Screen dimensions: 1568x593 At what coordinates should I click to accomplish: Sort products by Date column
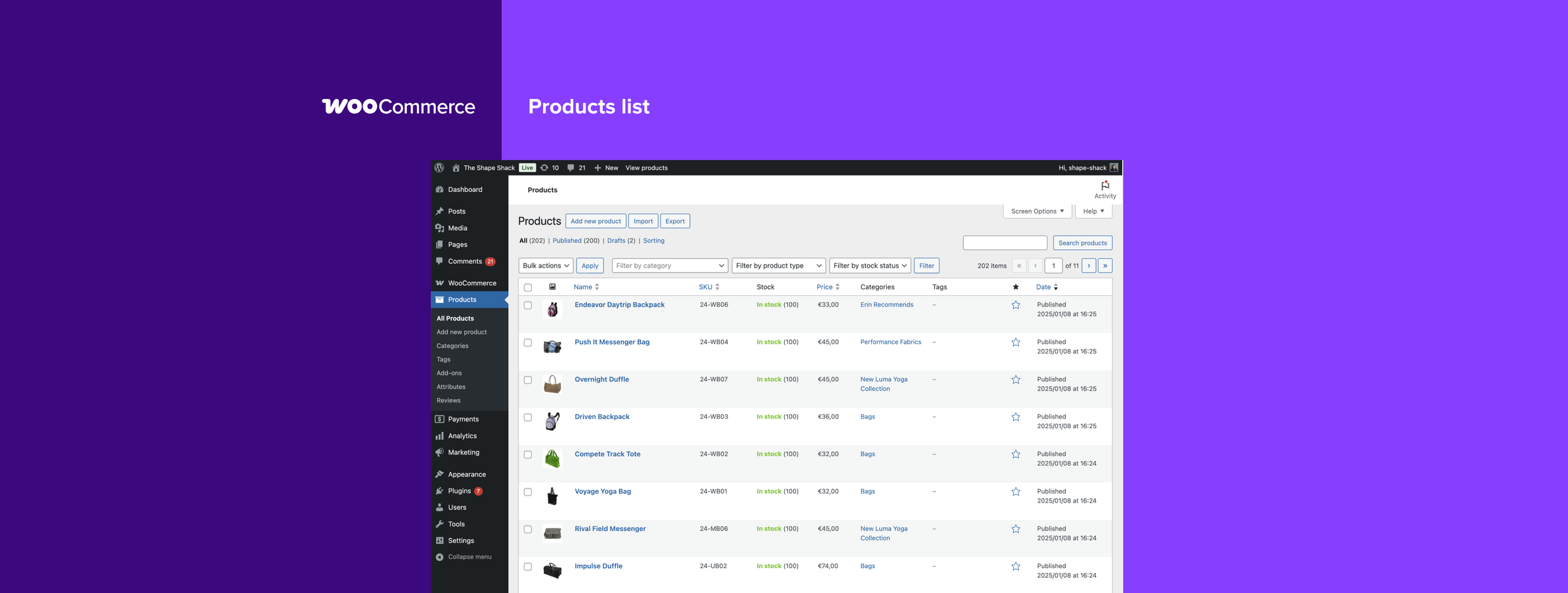point(1047,287)
